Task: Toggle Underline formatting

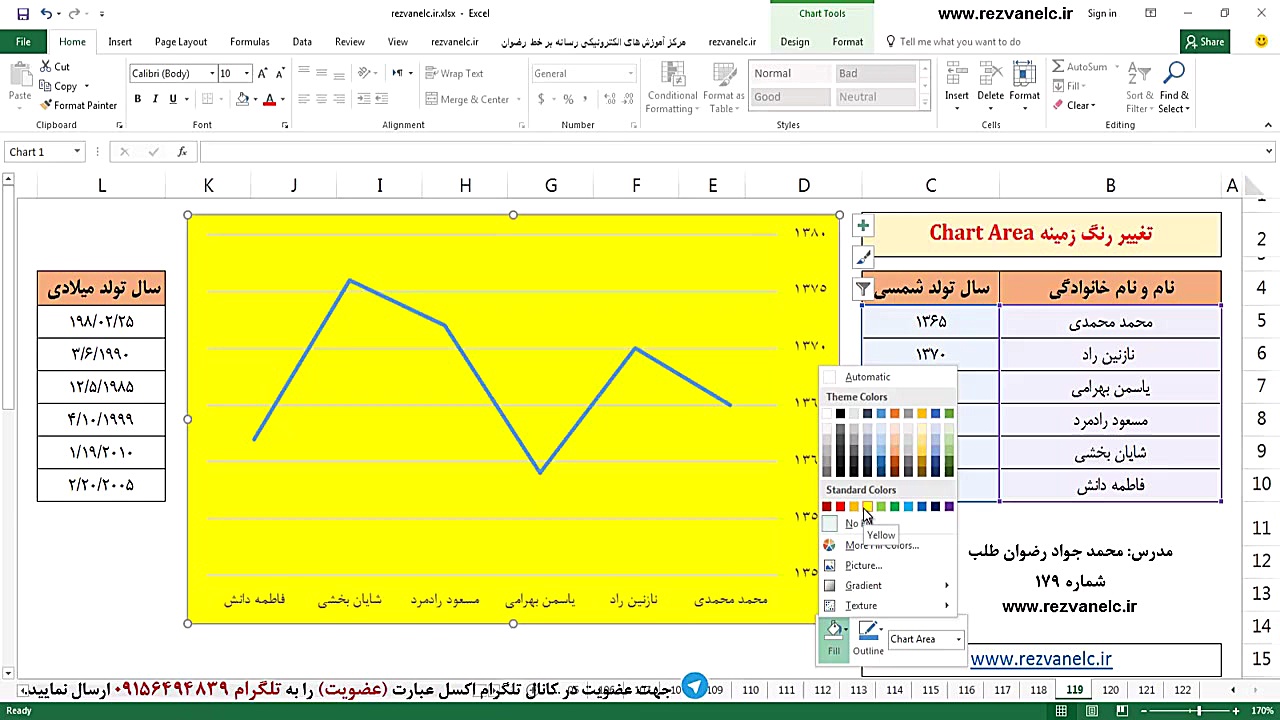Action: pyautogui.click(x=172, y=99)
